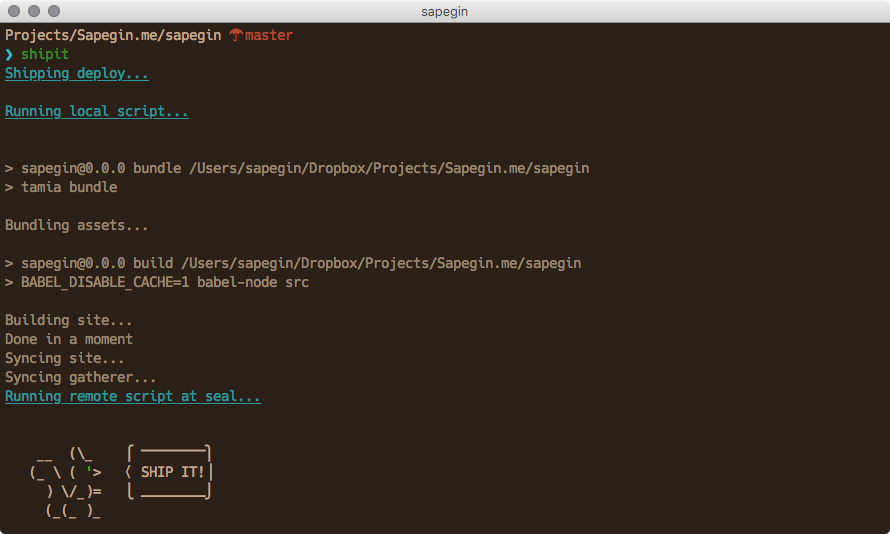This screenshot has height=534, width=890.
Task: Click the 'SHIP IT!' speech bubble
Action: [169, 472]
